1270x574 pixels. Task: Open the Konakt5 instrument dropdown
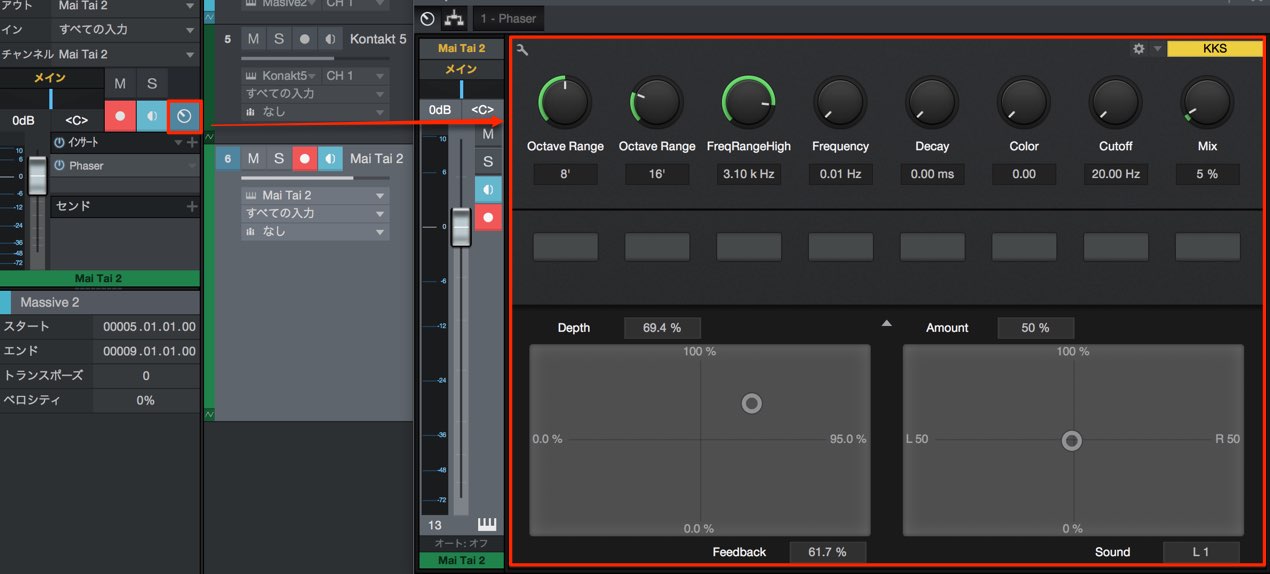click(x=312, y=76)
